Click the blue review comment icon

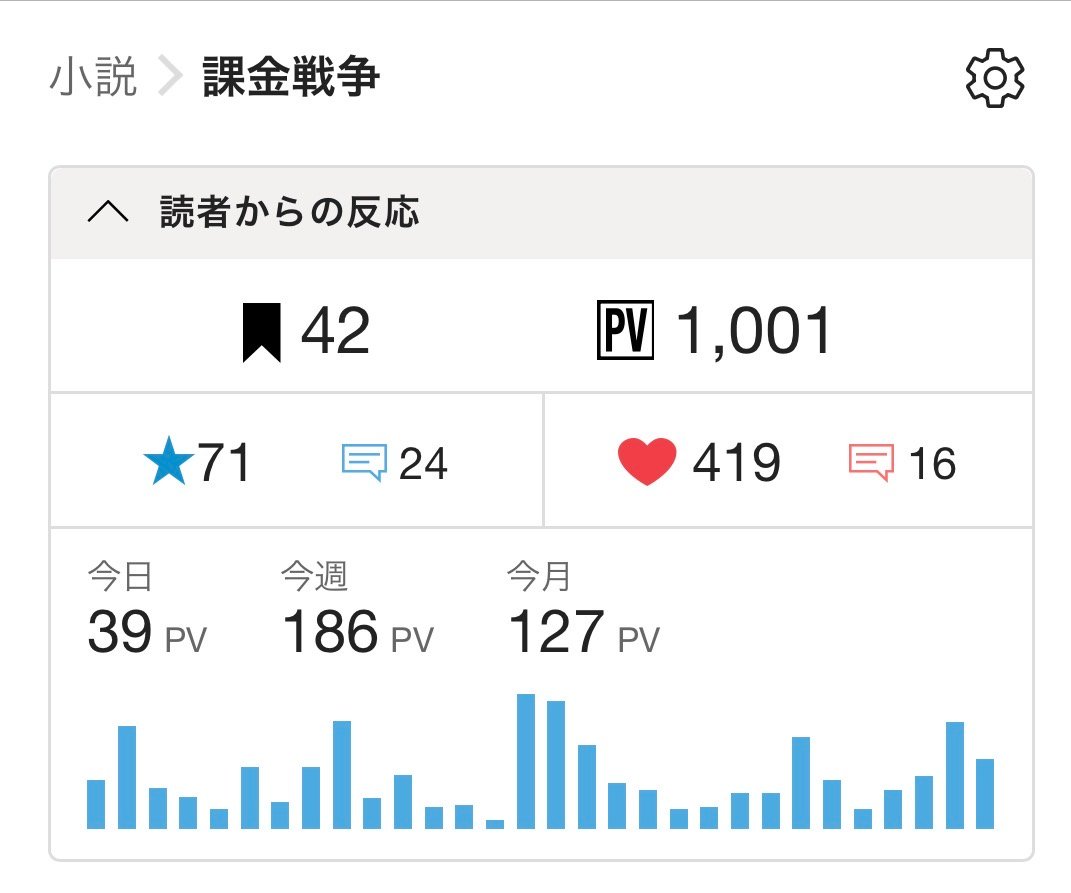(x=364, y=463)
